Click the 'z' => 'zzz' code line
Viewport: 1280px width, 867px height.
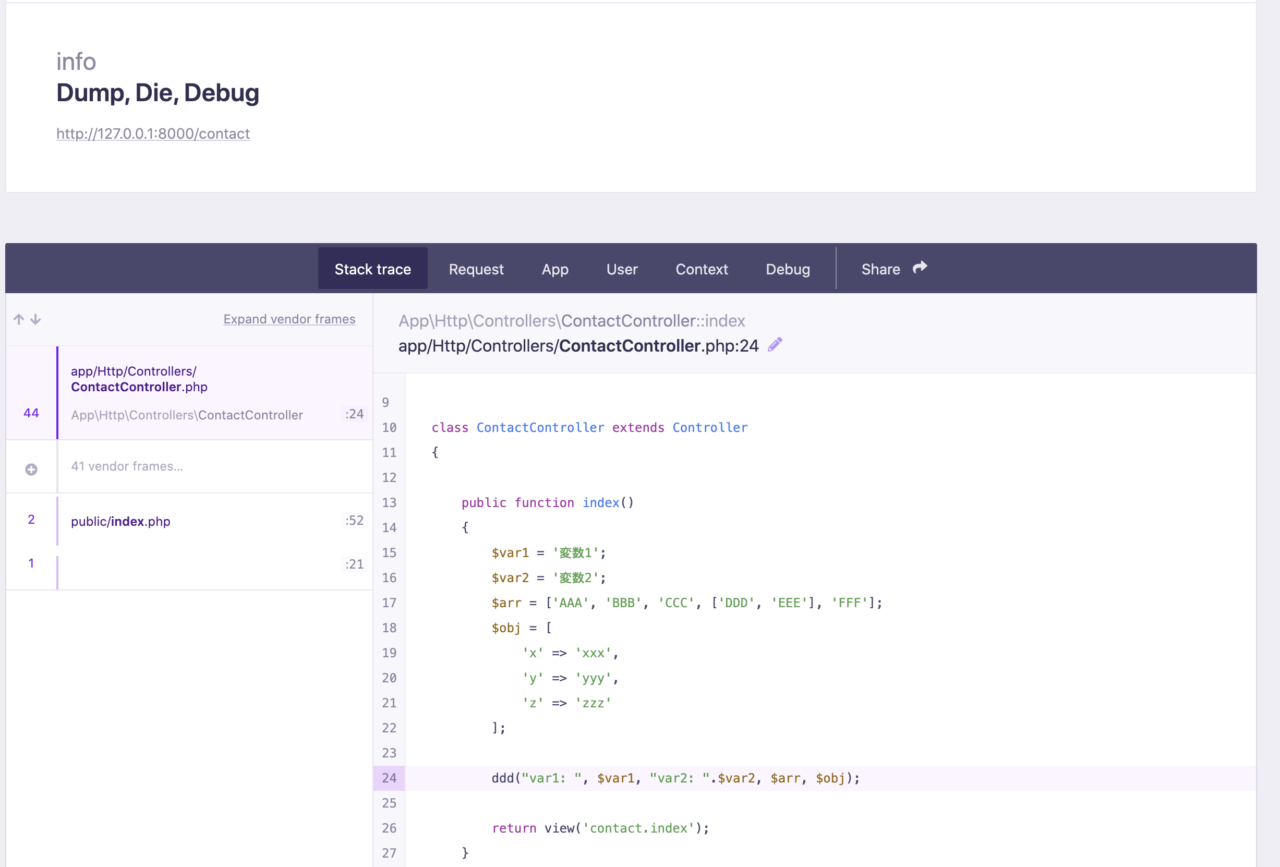[567, 702]
